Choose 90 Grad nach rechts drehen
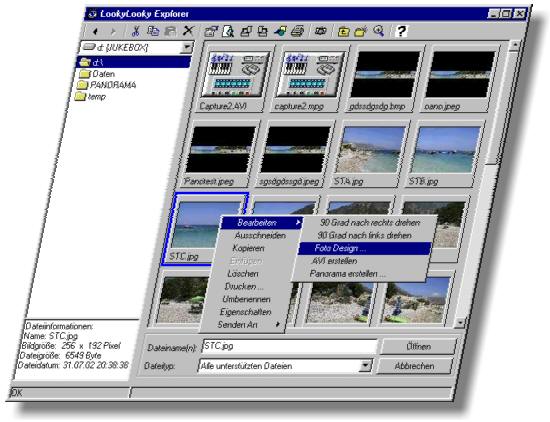550x422 pixels. point(370,223)
